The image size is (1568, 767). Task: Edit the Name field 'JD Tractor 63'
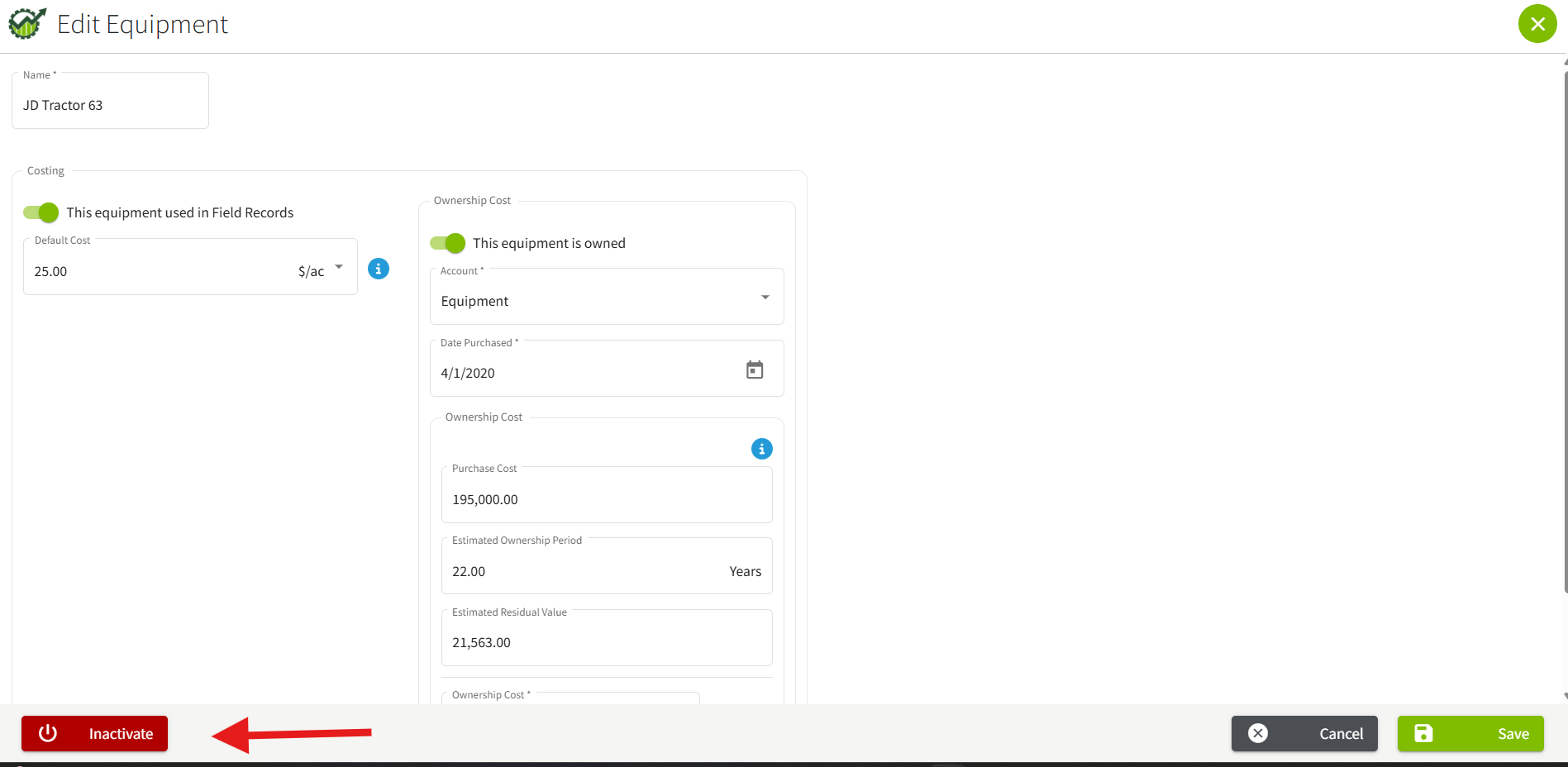(x=110, y=101)
